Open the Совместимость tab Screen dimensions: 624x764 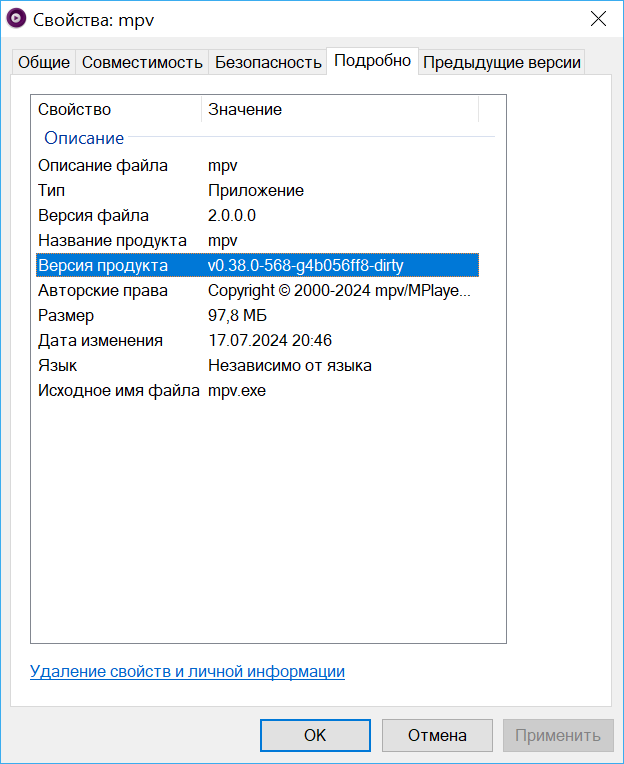142,62
